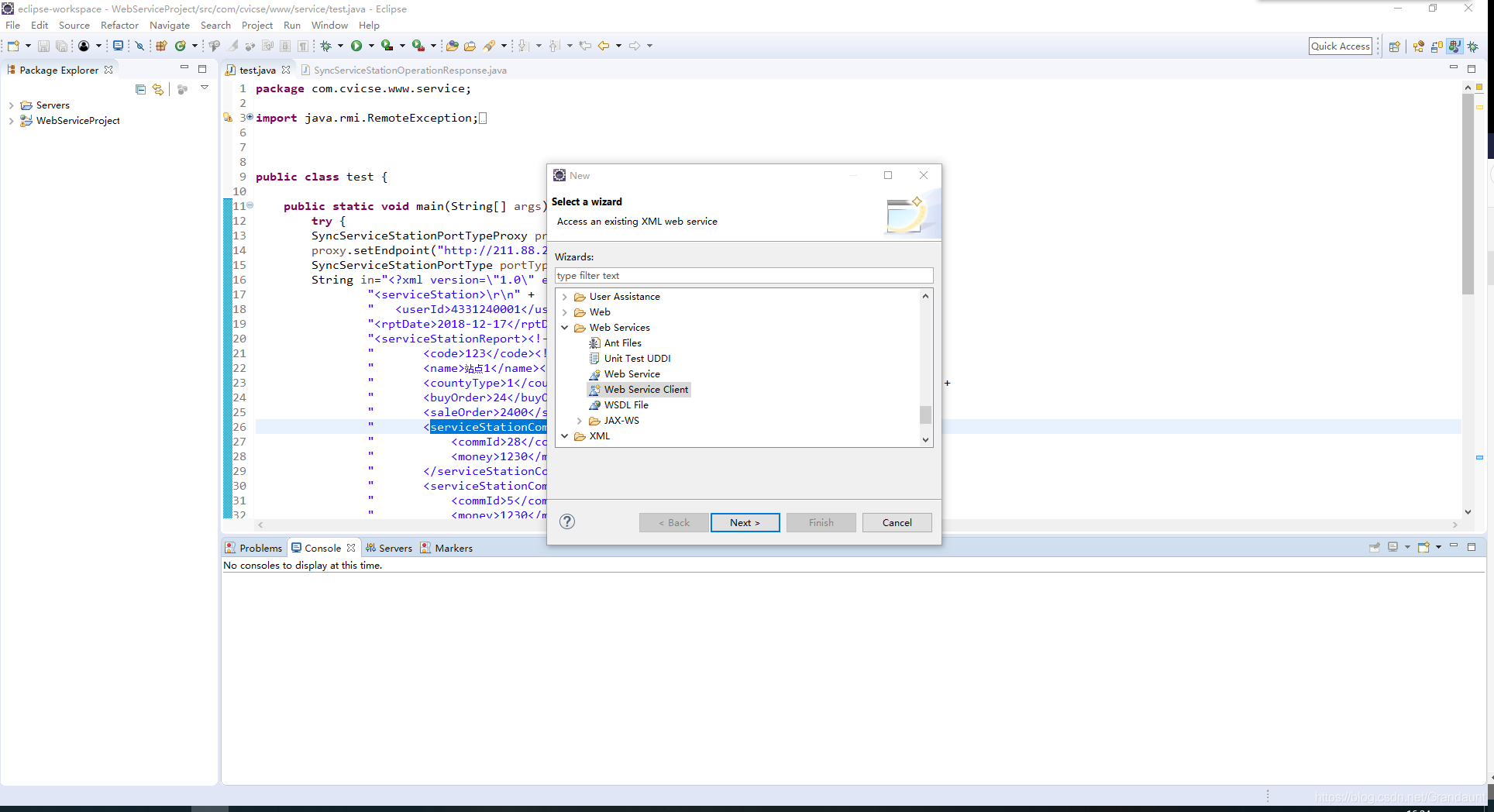The image size is (1494, 812).
Task: Expand folded imports on line 3
Action: (250, 117)
